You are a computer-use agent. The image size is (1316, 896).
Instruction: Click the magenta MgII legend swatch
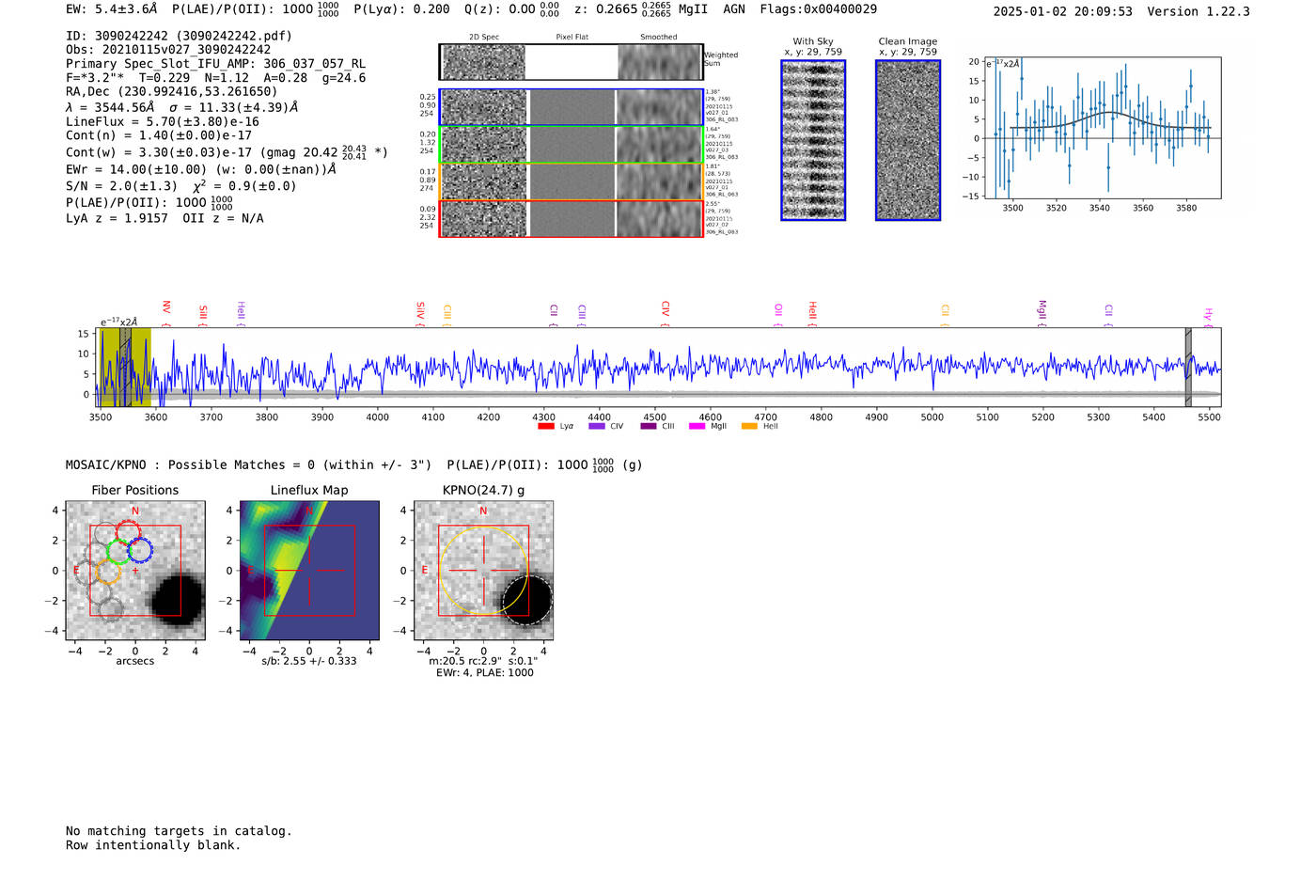[697, 427]
